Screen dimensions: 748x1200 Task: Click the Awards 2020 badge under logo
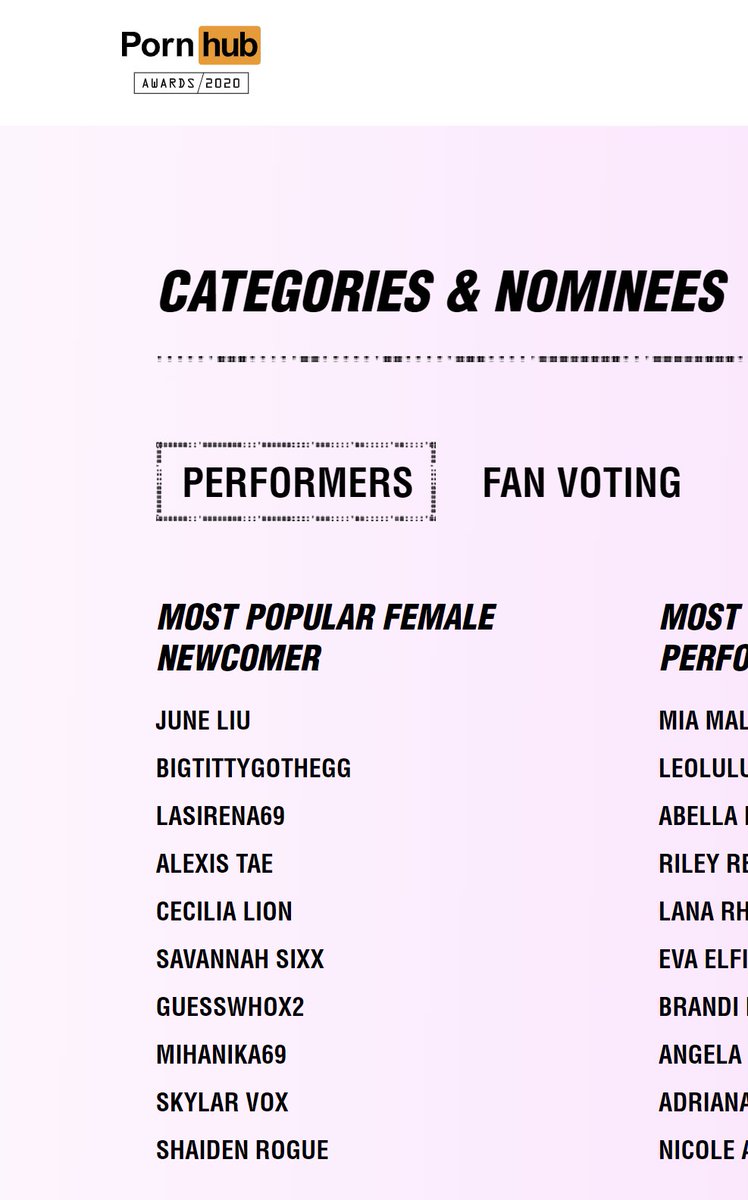[191, 84]
